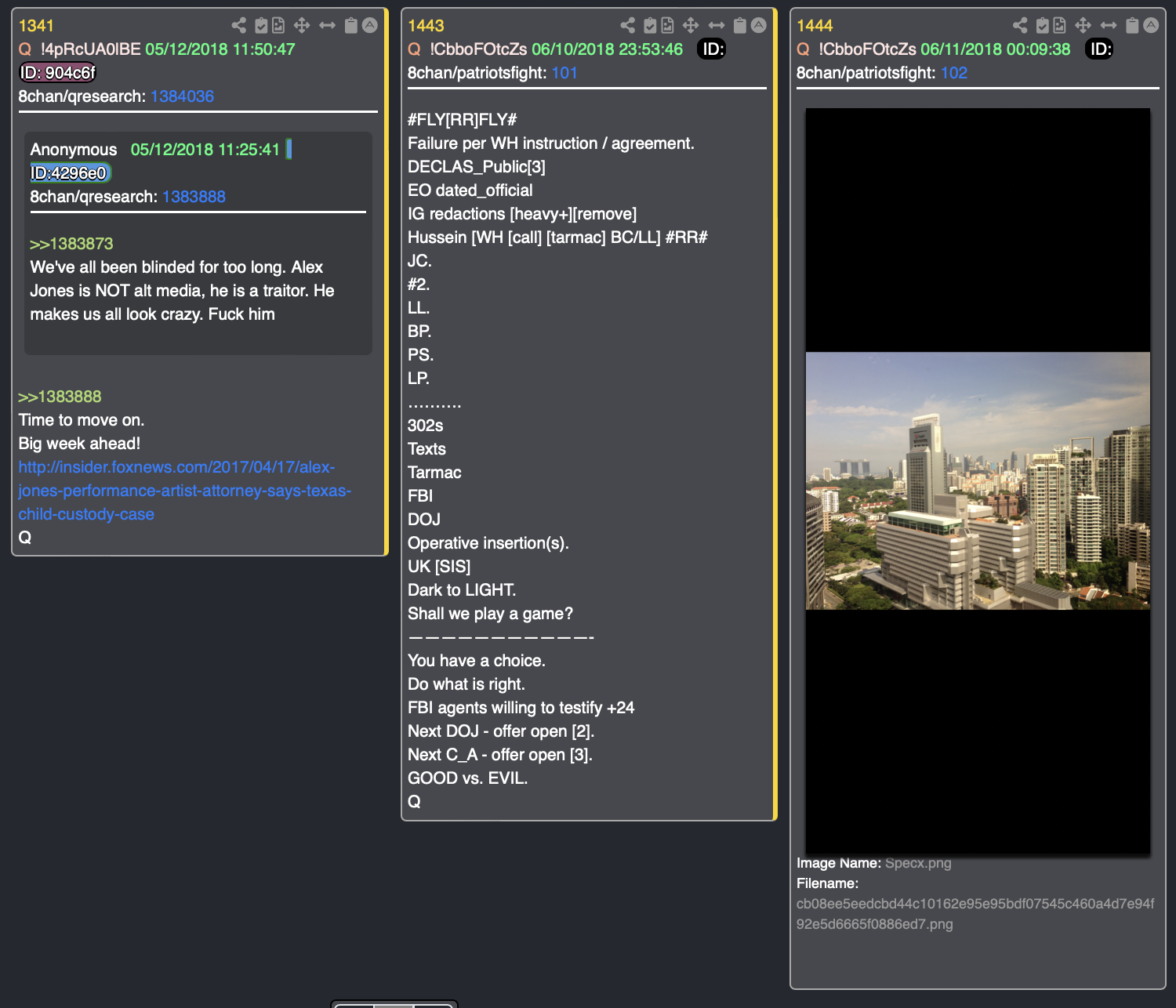Click the line 'Shall we play a game?'
Viewport: 1176px width, 1008px height.
coord(490,614)
